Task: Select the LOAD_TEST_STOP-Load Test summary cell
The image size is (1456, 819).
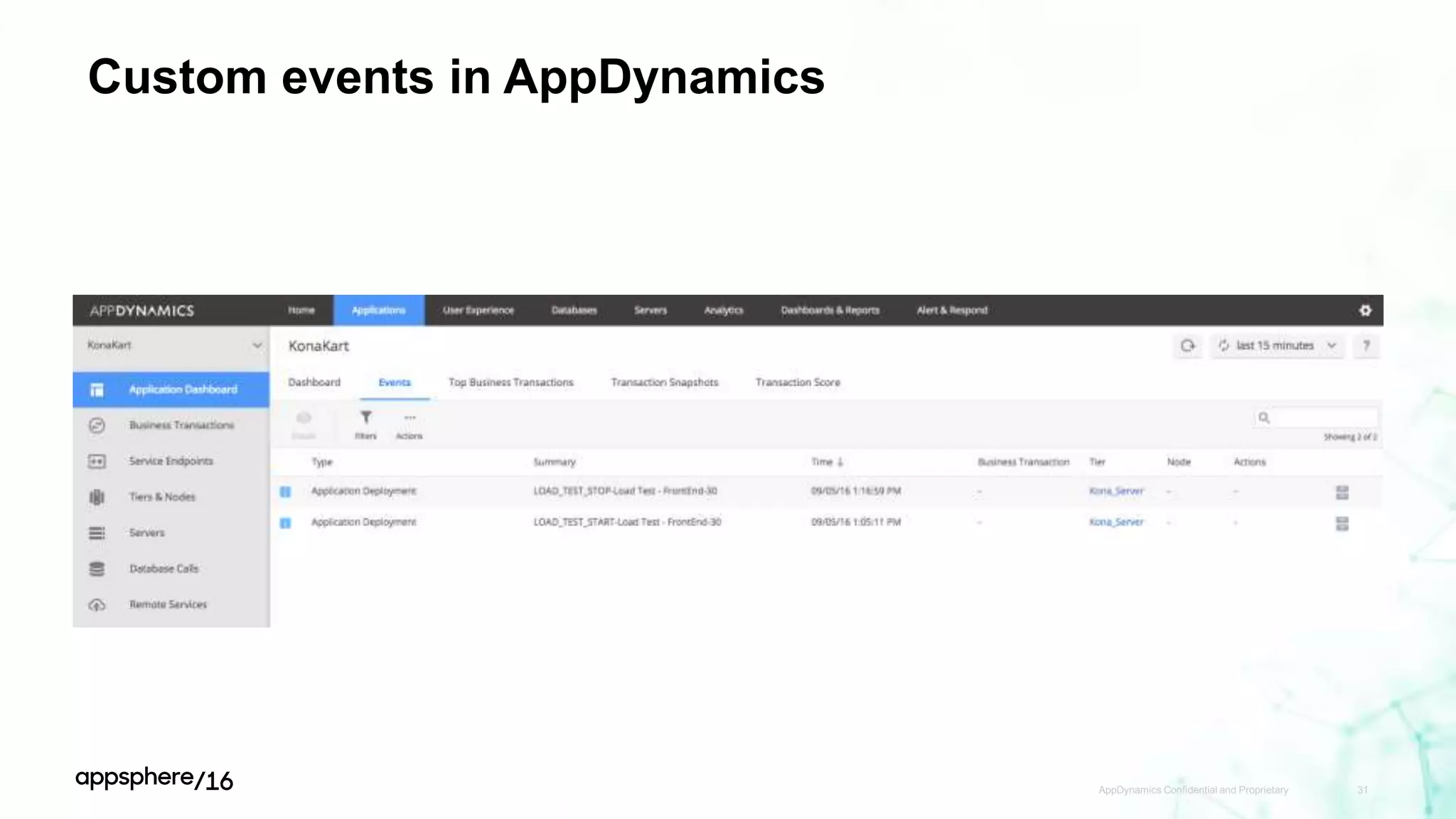Action: point(625,491)
